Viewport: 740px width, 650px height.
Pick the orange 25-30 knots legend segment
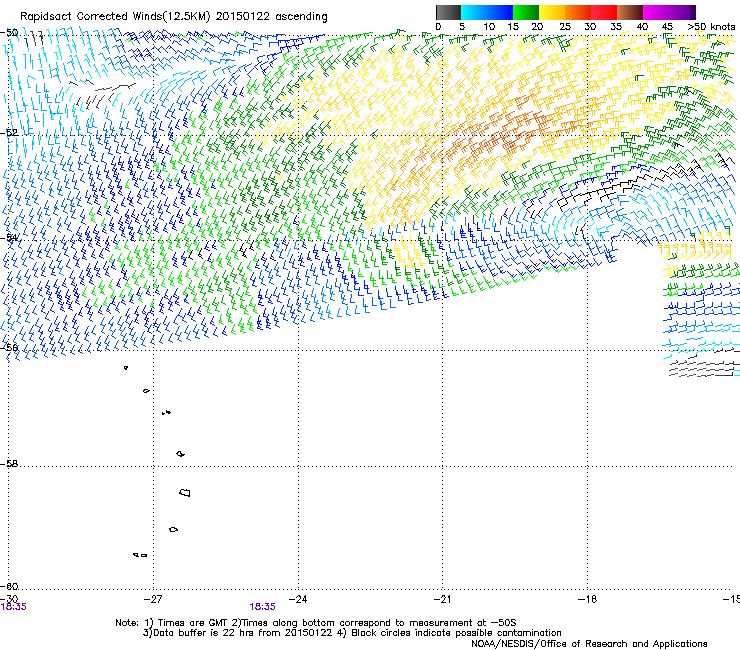[x=578, y=12]
